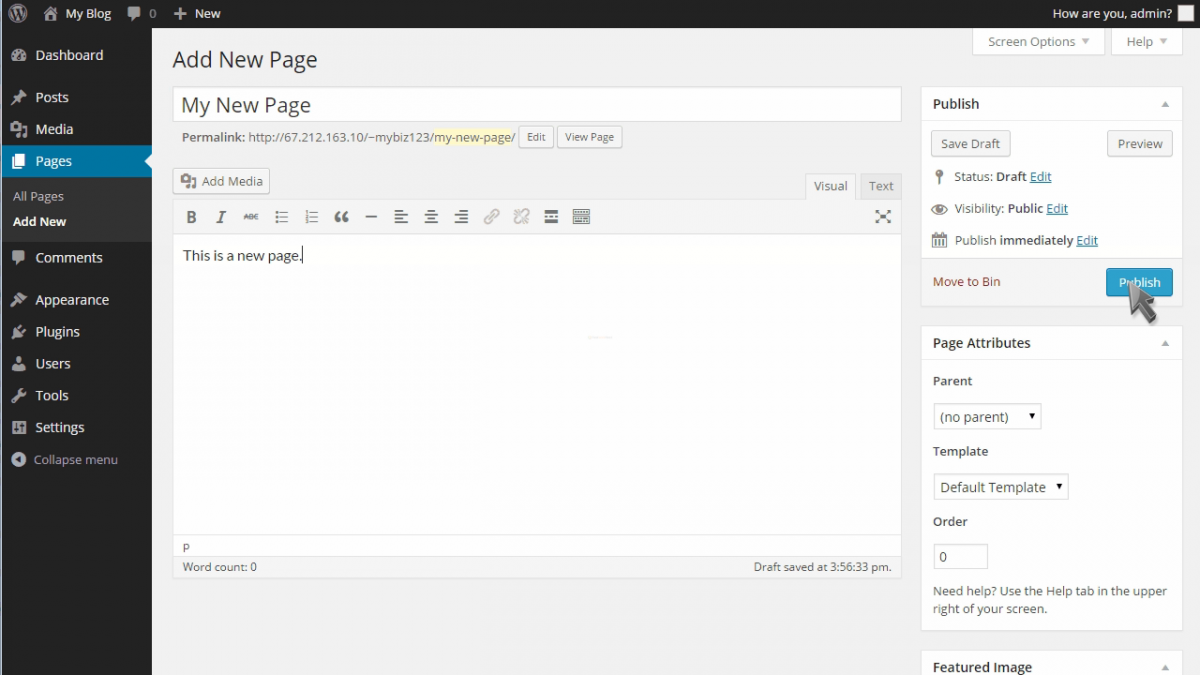Collapse the Publish panel

point(1163,103)
